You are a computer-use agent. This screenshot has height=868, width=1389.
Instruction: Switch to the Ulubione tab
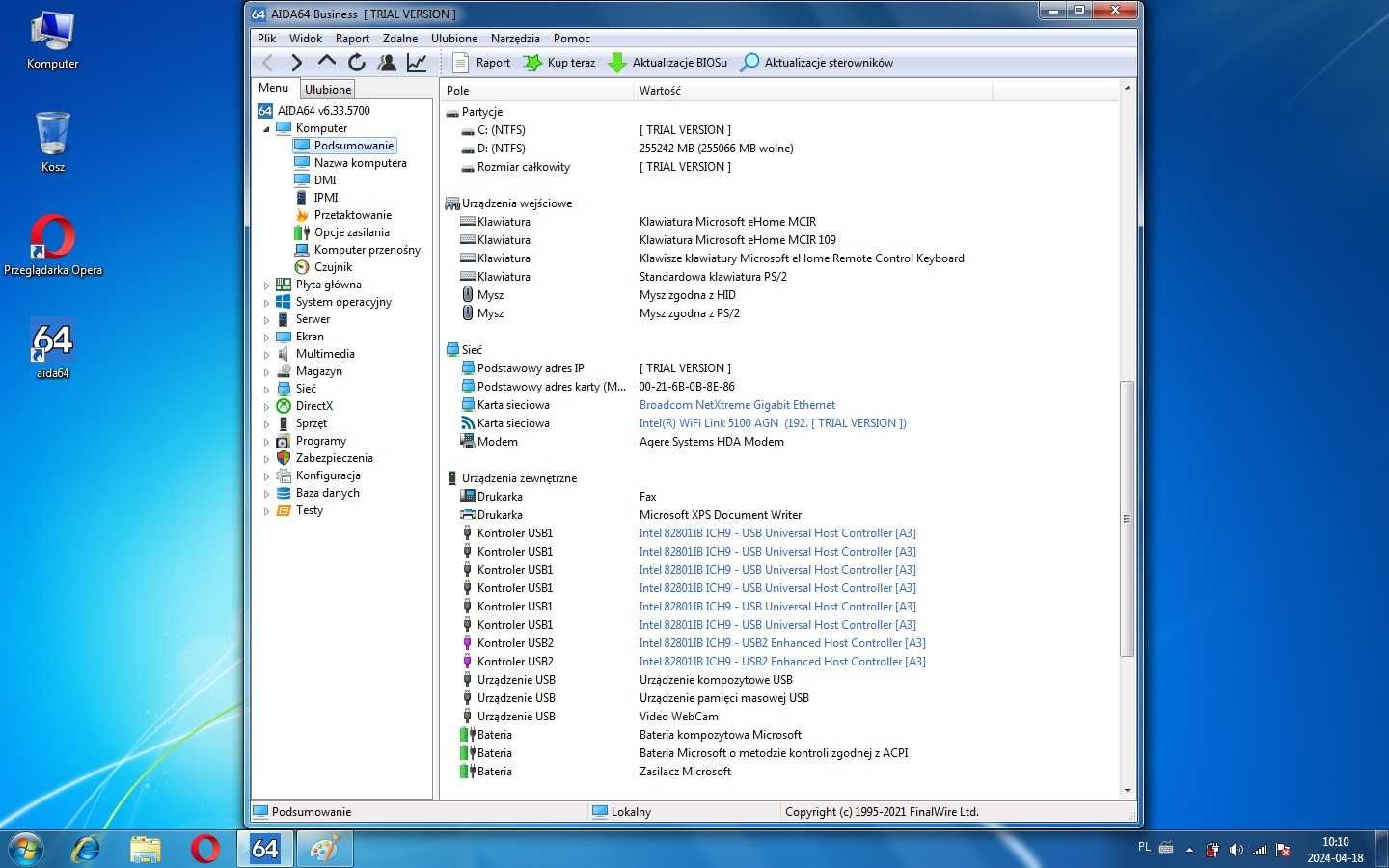pos(328,89)
